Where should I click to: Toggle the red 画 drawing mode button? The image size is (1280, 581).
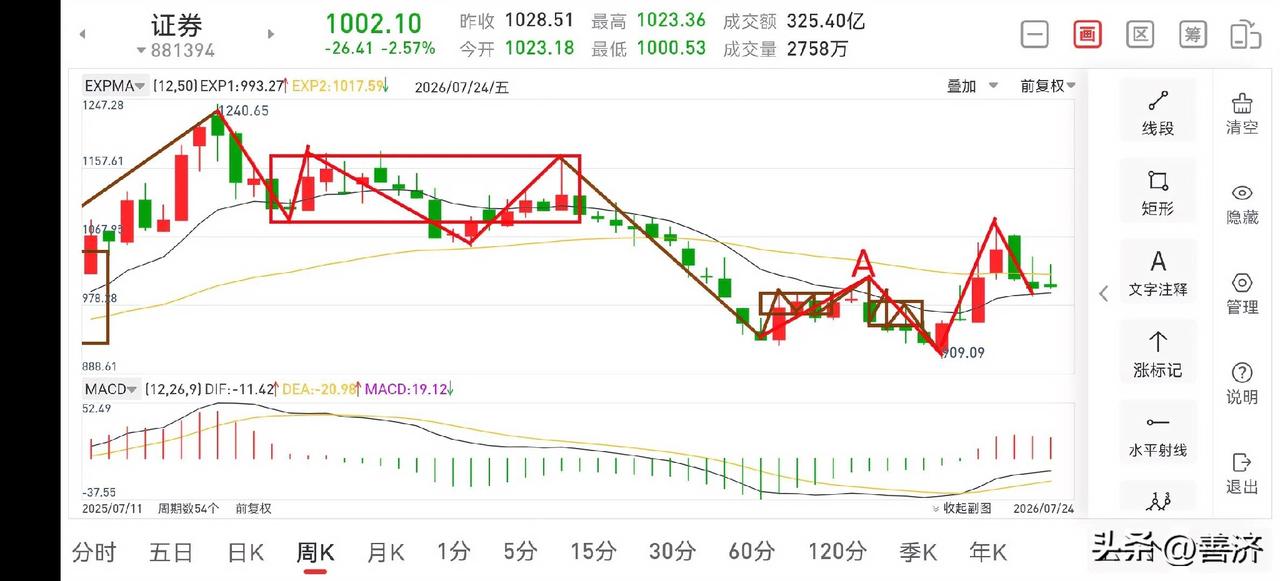pyautogui.click(x=1087, y=34)
